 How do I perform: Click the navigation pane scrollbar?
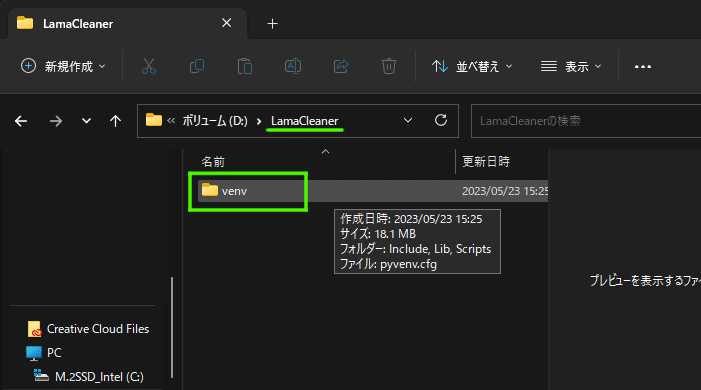172,327
